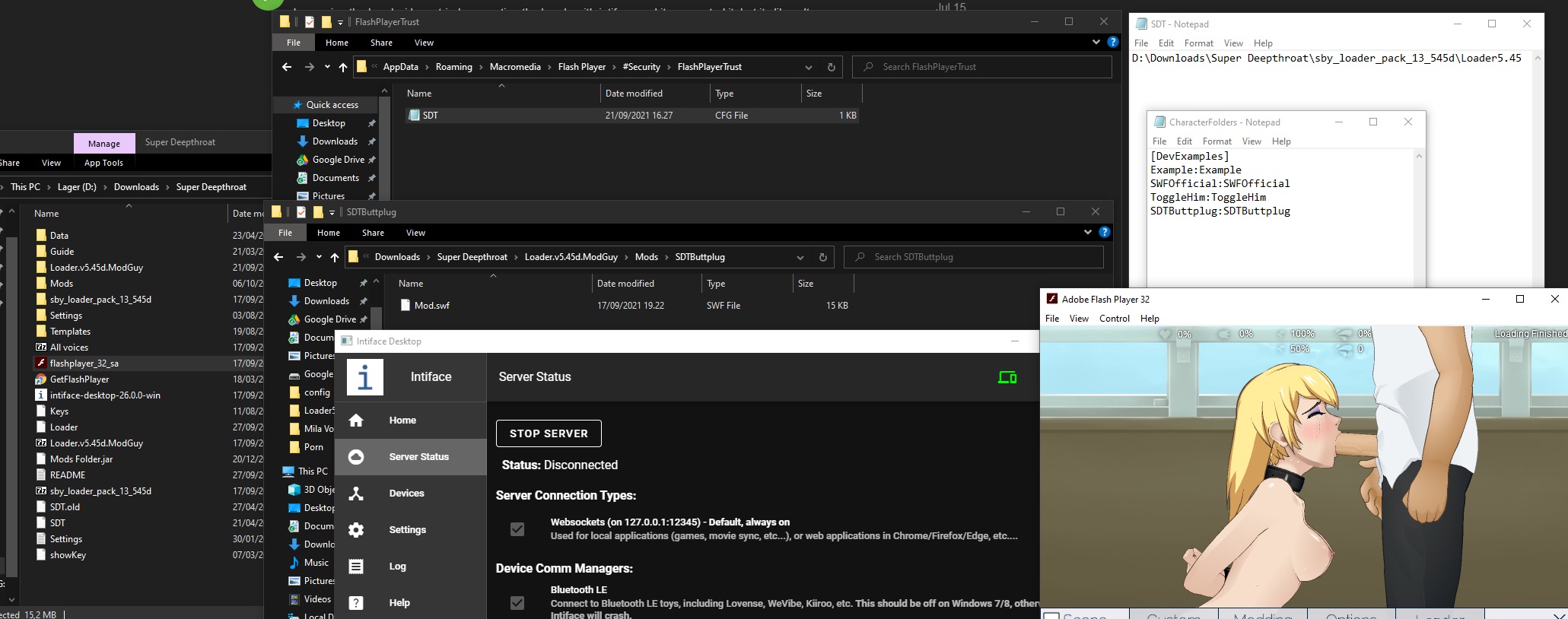1568x619 pixels.
Task: Select the SDT CFG file in FlashPlayerTrust
Action: [x=631, y=116]
